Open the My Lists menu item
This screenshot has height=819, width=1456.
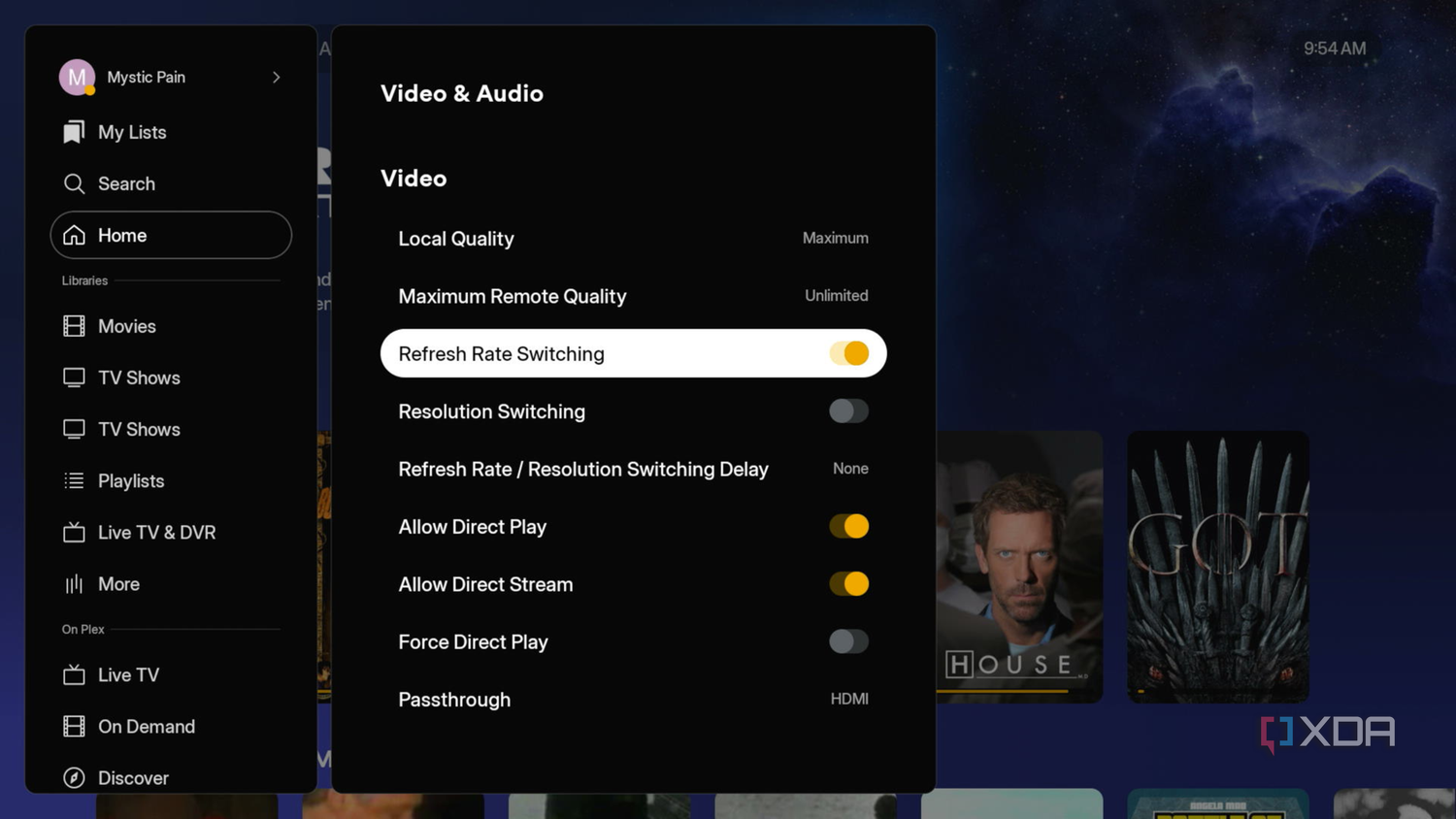[x=132, y=132]
